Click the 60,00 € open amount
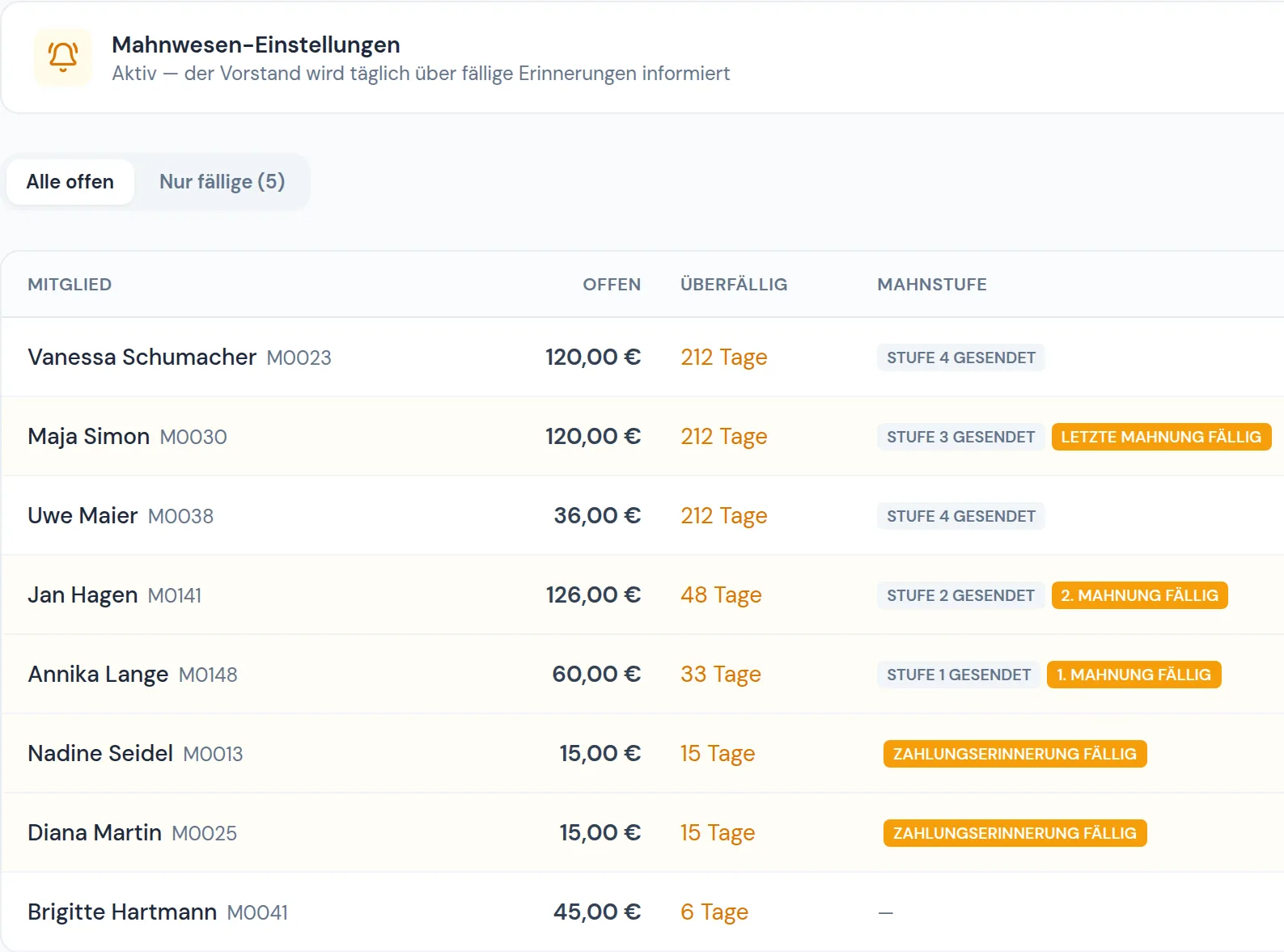The image size is (1284, 952). coord(596,674)
